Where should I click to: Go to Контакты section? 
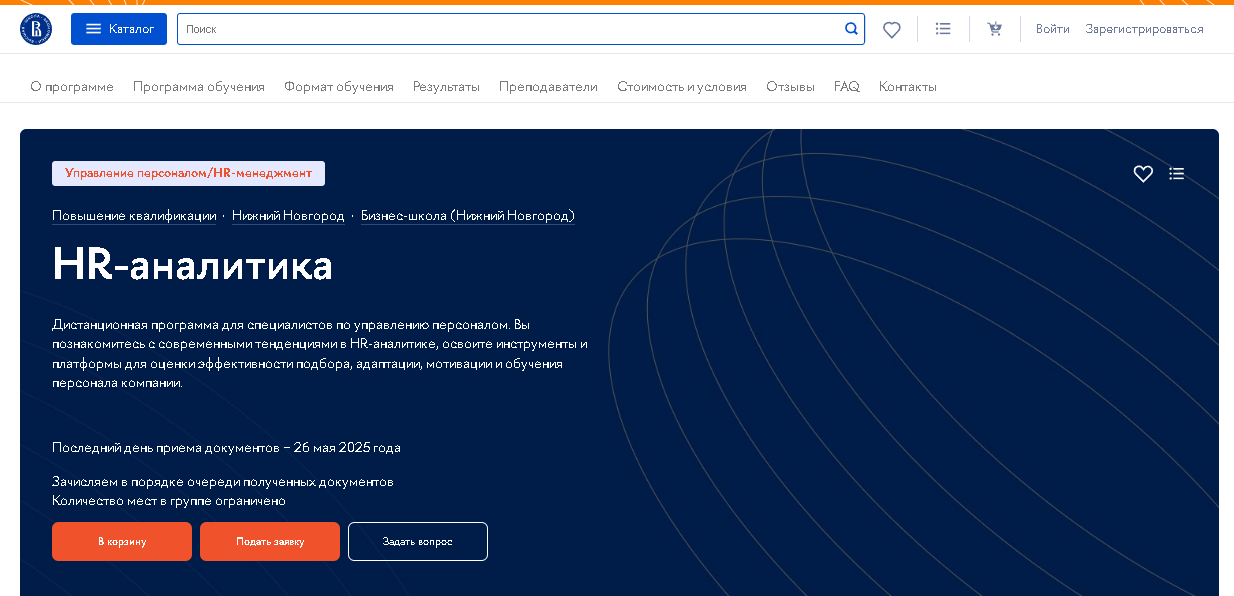coord(908,87)
